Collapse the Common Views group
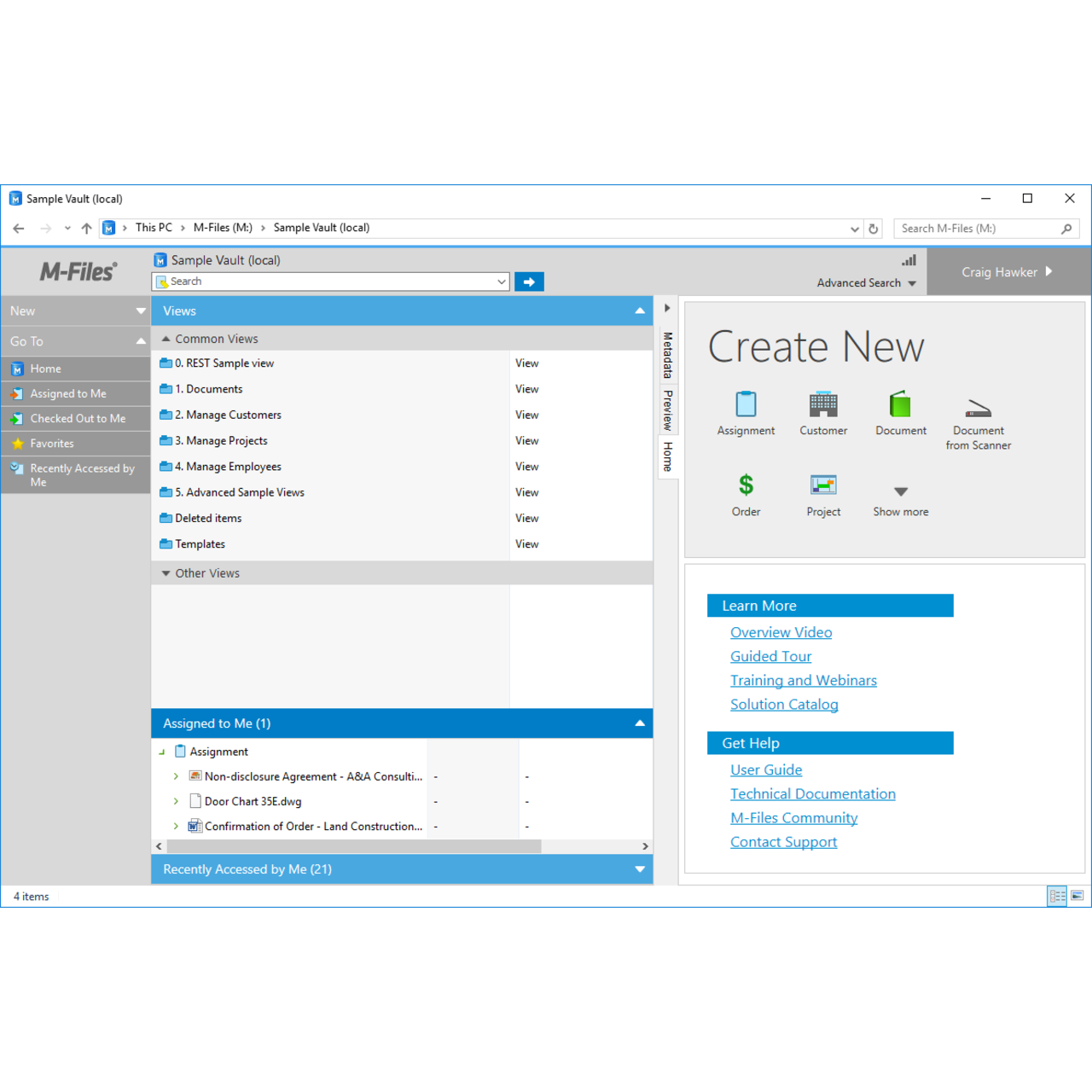The width and height of the screenshot is (1092, 1092). click(x=166, y=339)
